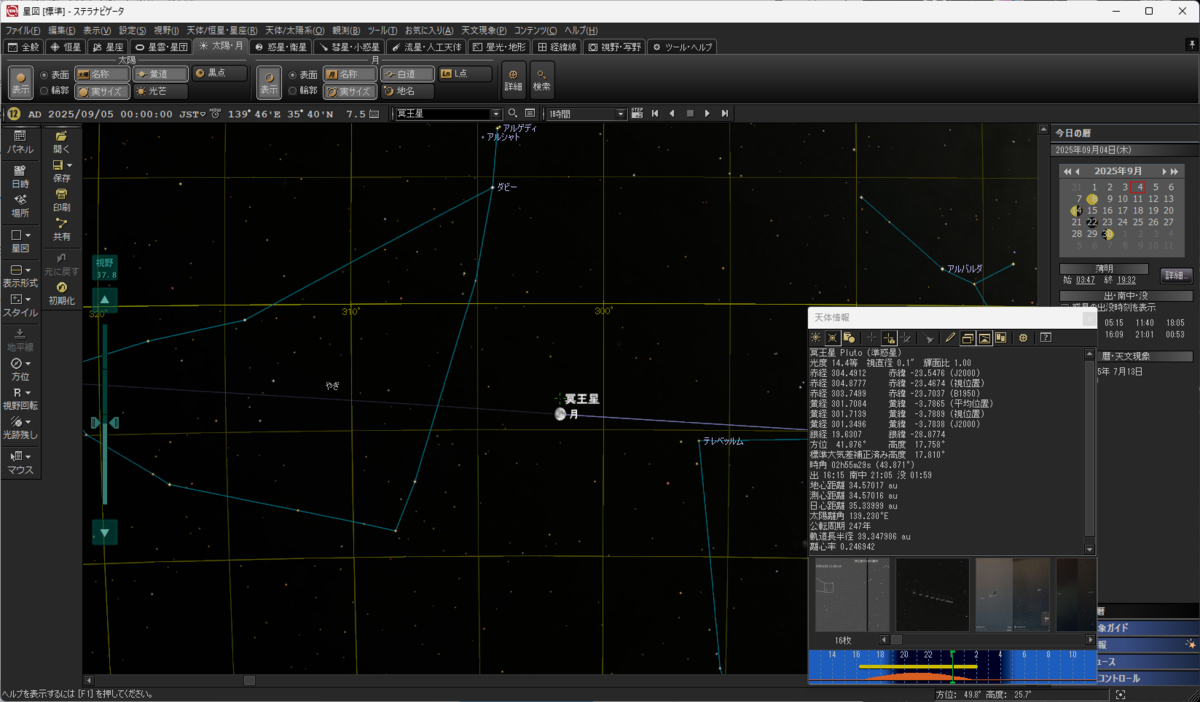Image resolution: width=1200 pixels, height=702 pixels.
Task: Click the help question icon in 天体情報 toolbar
Action: coord(1046,338)
